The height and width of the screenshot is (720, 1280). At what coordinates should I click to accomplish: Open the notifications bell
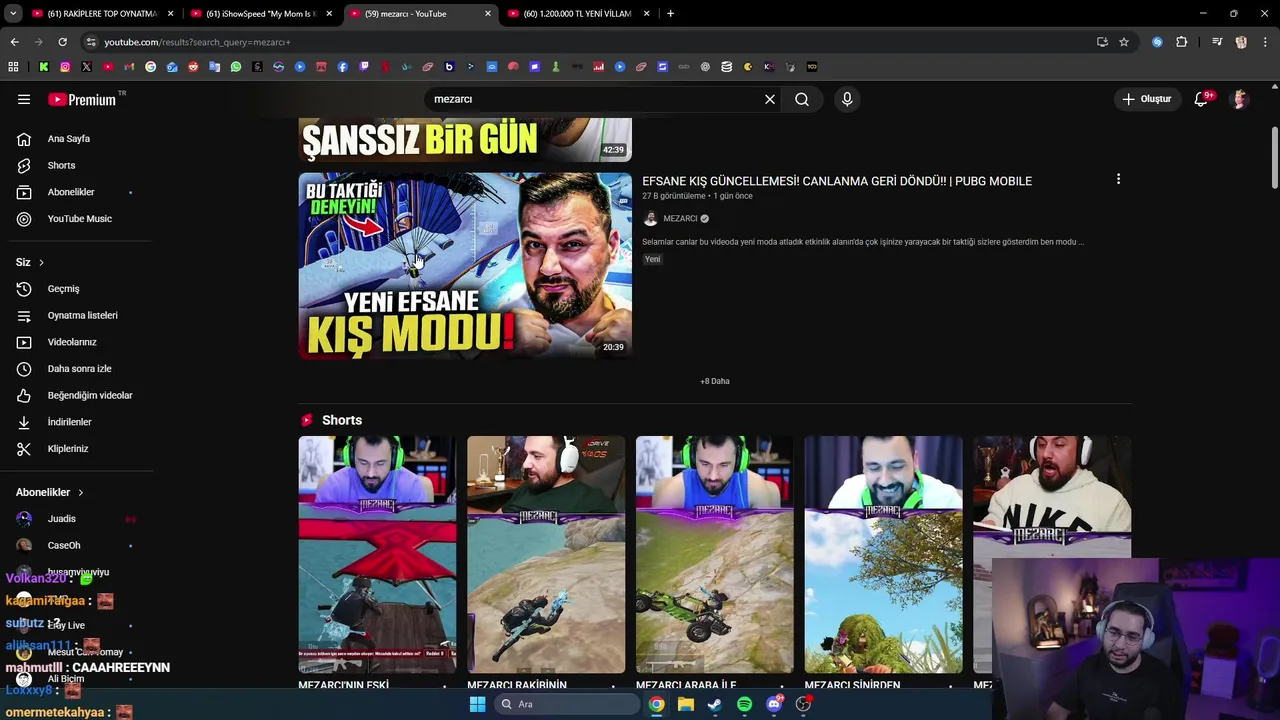(x=1202, y=99)
